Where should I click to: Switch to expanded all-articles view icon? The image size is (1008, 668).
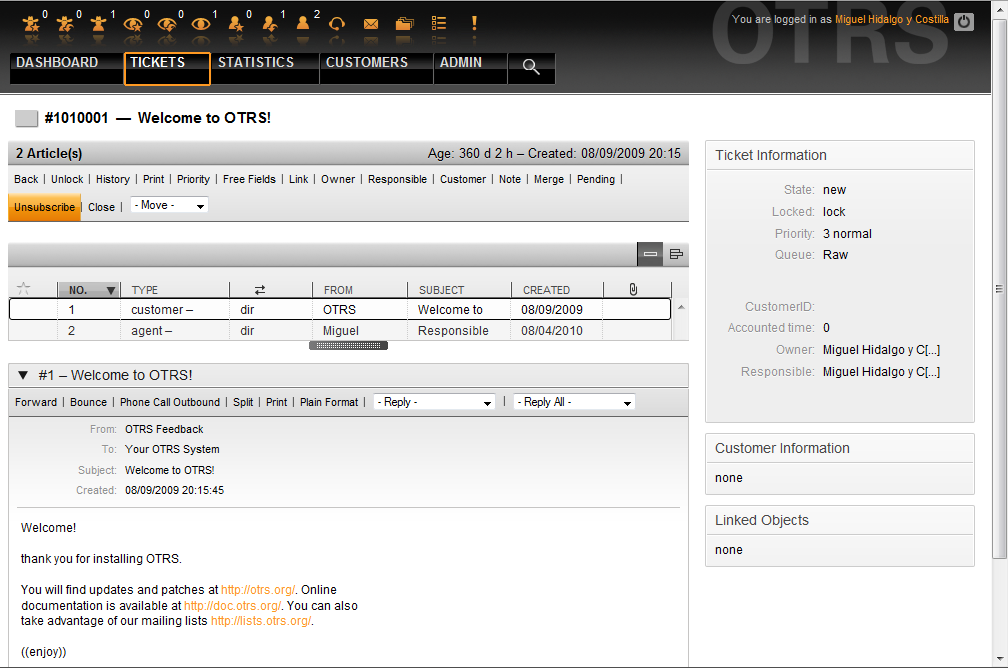(x=676, y=254)
